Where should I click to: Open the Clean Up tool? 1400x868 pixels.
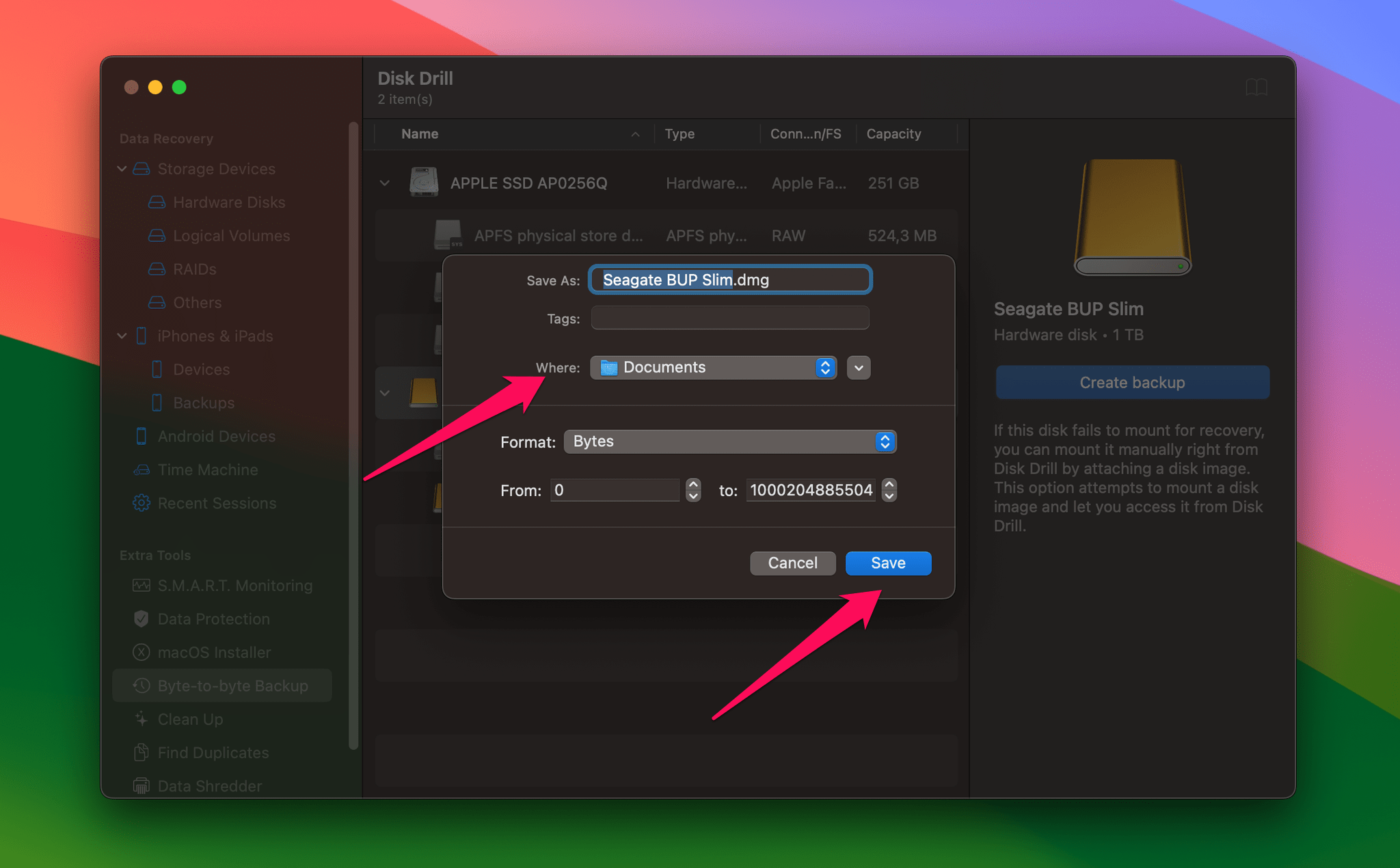coord(141,719)
